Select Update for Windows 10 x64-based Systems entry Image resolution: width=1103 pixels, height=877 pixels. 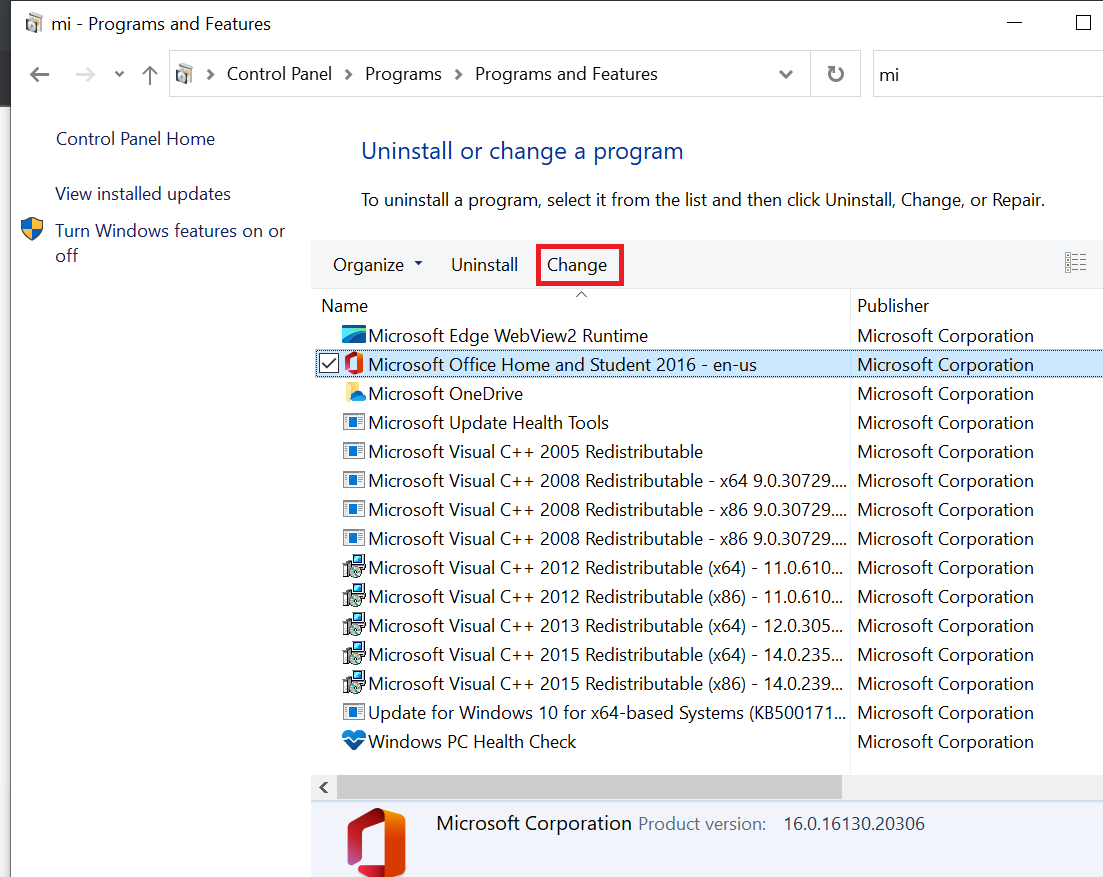click(607, 712)
